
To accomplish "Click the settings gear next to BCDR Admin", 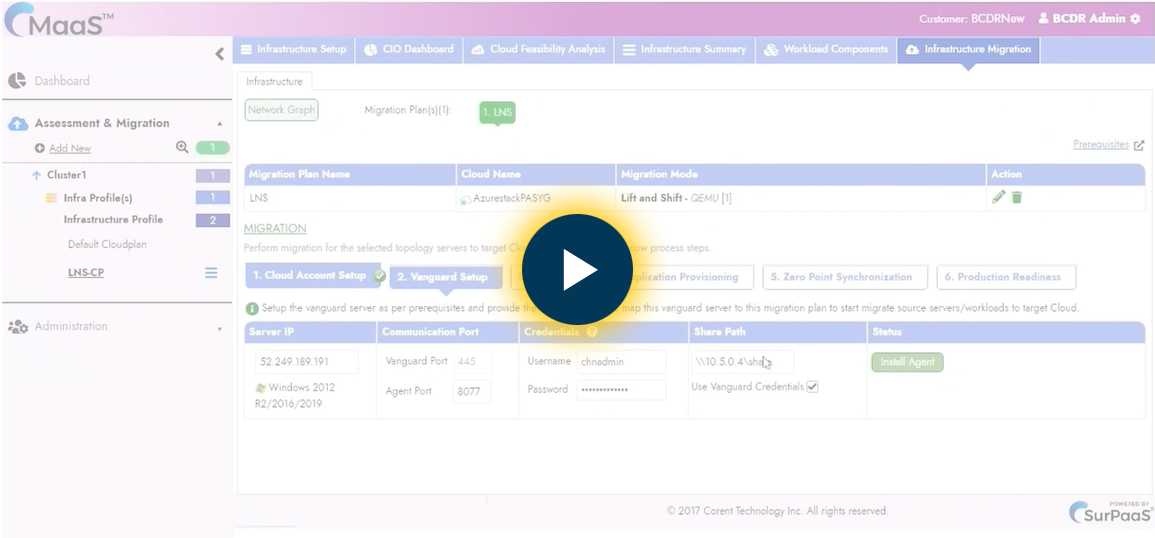I will coord(1135,19).
